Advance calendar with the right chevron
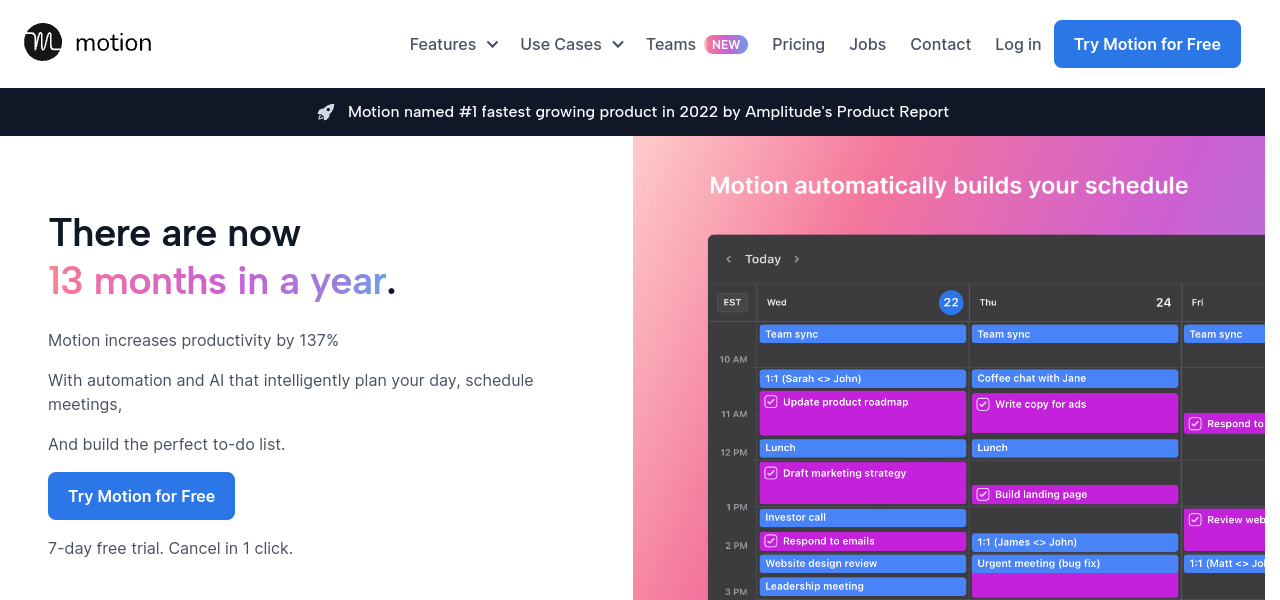The image size is (1280, 600). [797, 259]
